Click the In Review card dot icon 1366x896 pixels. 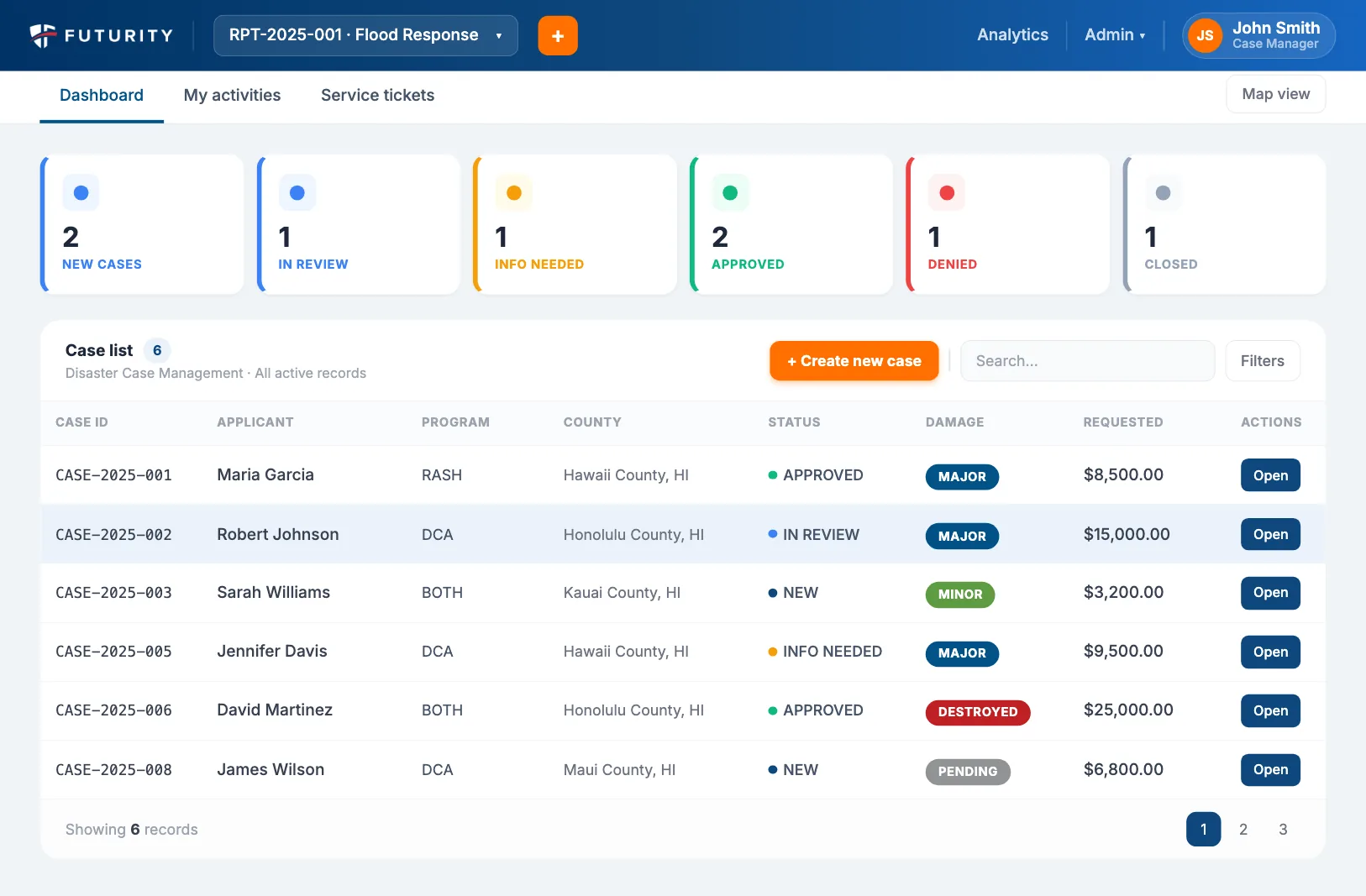click(x=297, y=193)
